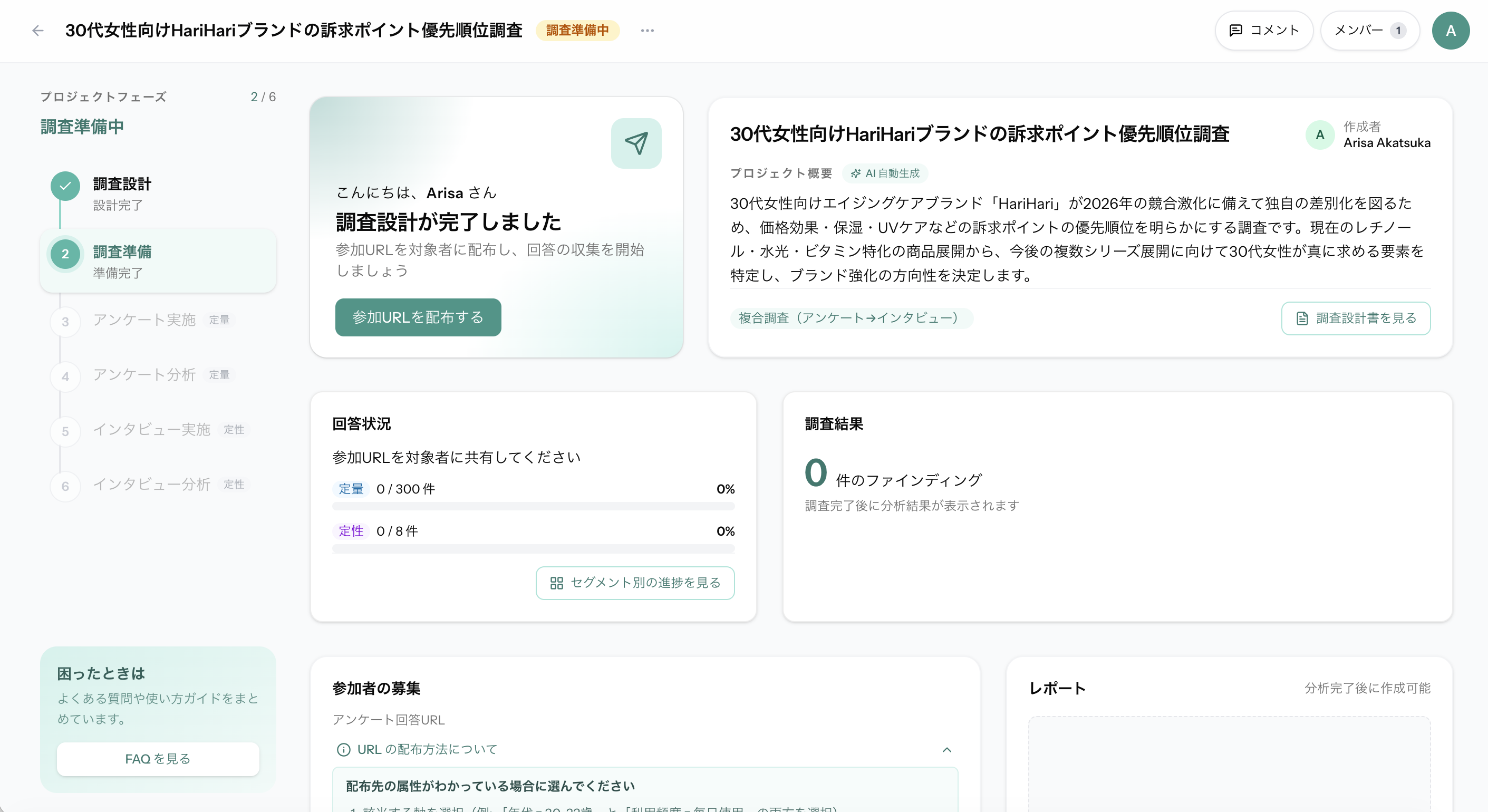Select the 調査準備 phase step
The image size is (1488, 812).
pos(158,261)
